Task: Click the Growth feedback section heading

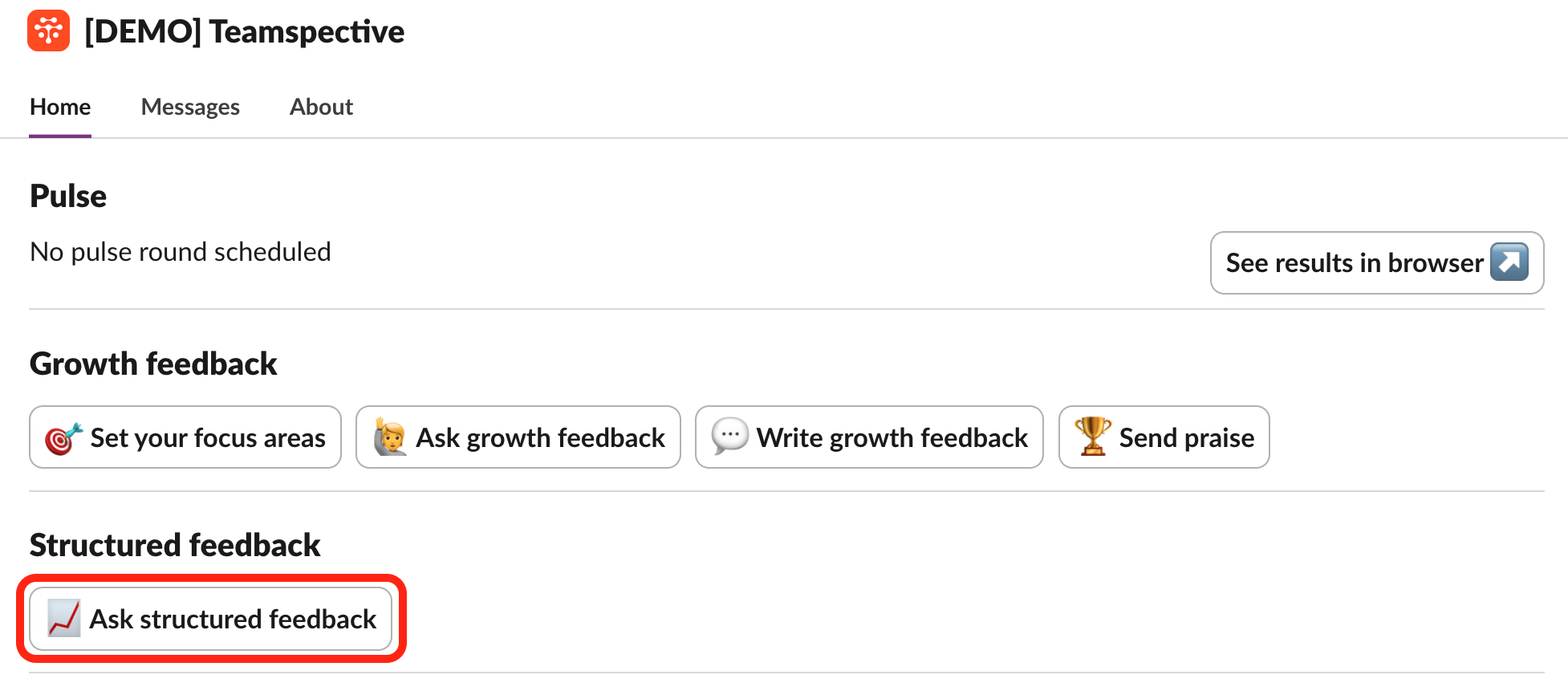Action: click(x=153, y=364)
